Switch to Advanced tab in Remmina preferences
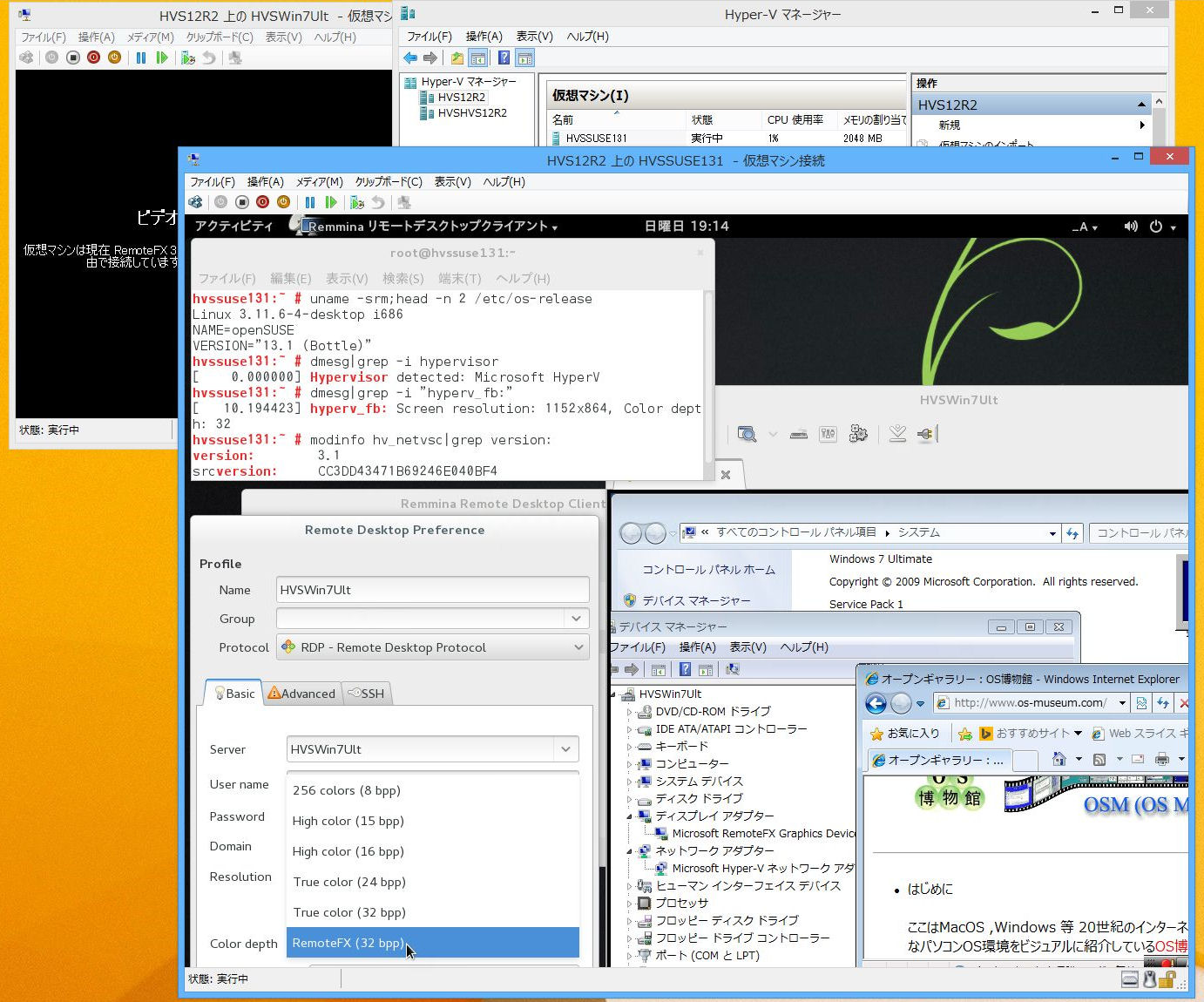 point(301,694)
